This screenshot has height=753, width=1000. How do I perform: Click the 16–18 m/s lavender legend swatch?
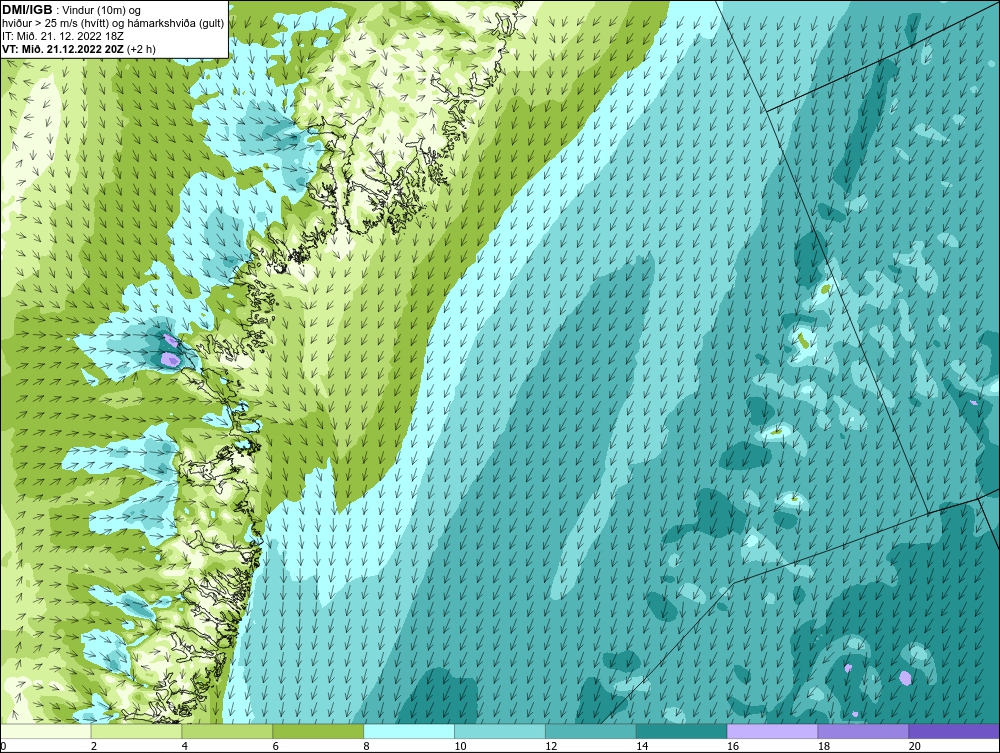coord(772,731)
